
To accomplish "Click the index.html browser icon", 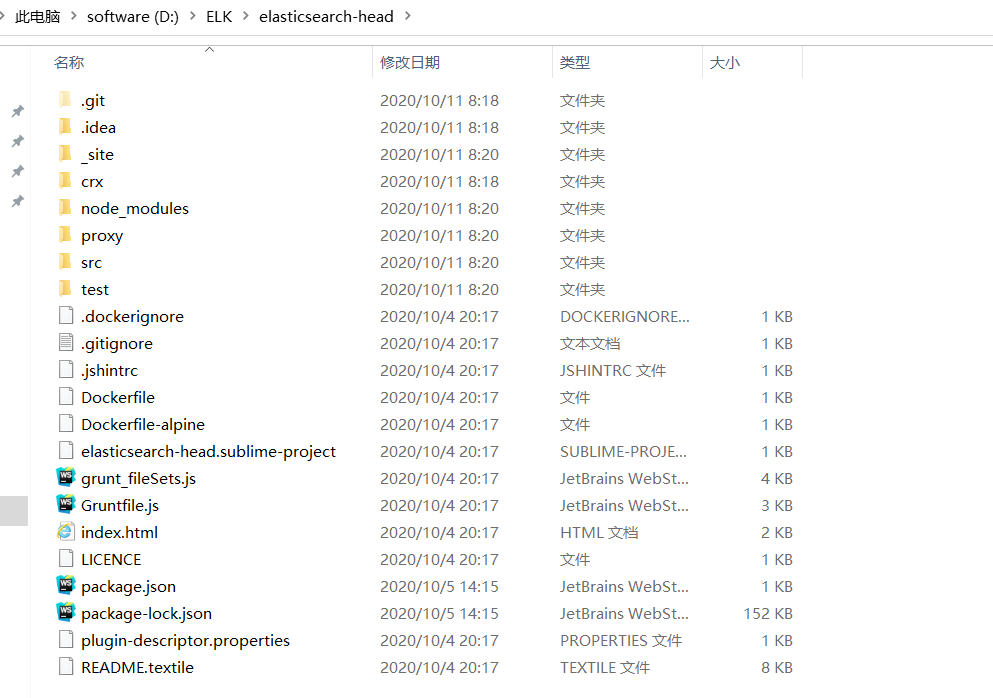I will click(66, 532).
